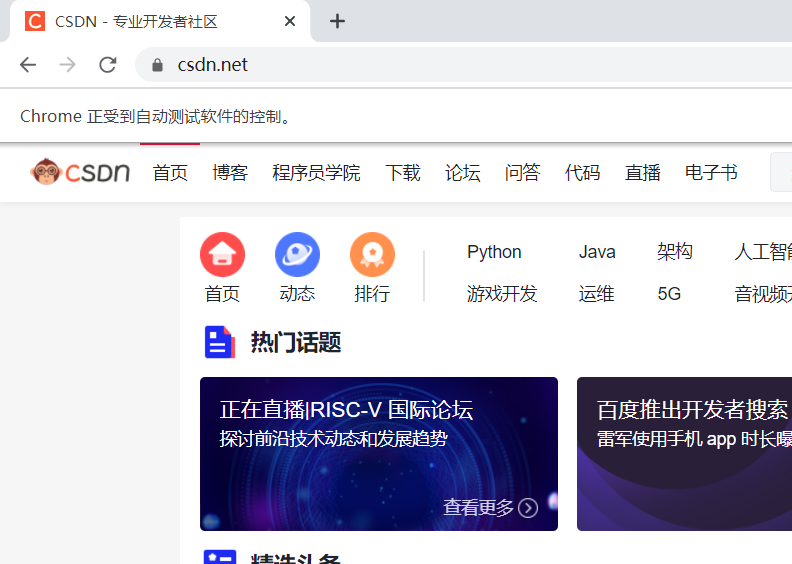Image resolution: width=792 pixels, height=564 pixels.
Task: Click the 查看更多 circled arrow icon
Action: [x=528, y=508]
